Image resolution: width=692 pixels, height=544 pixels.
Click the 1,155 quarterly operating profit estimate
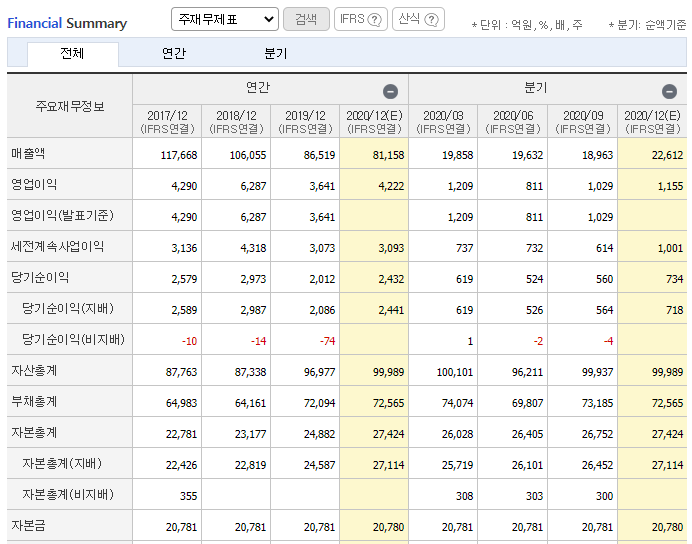tap(670, 186)
